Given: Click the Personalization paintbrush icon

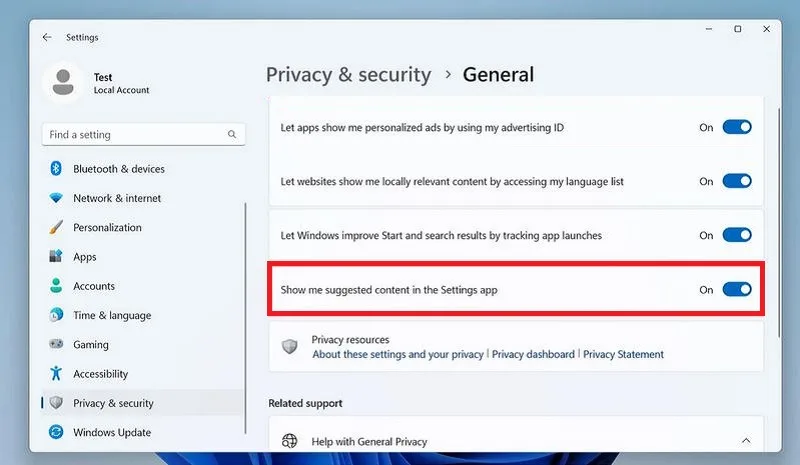Looking at the screenshot, I should point(56,227).
